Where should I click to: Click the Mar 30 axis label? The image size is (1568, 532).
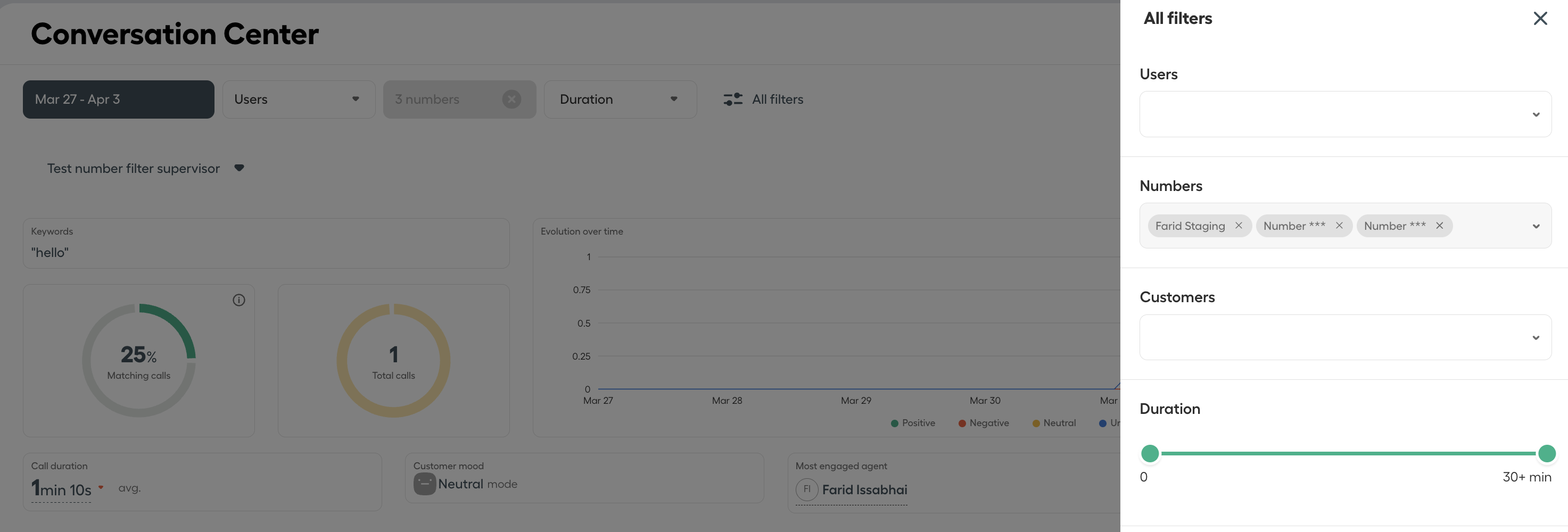tap(985, 401)
